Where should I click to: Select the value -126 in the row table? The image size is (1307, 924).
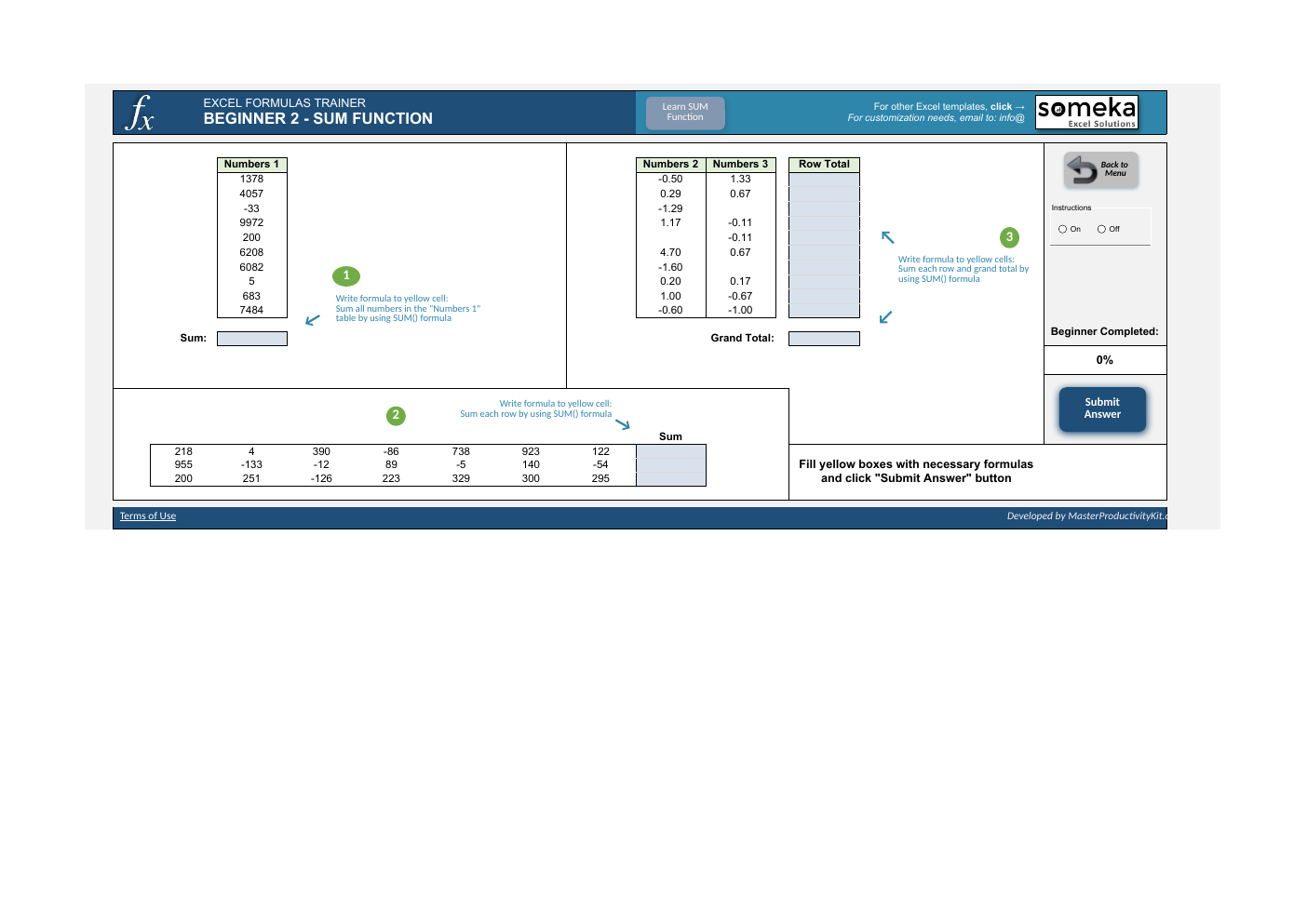pos(322,479)
